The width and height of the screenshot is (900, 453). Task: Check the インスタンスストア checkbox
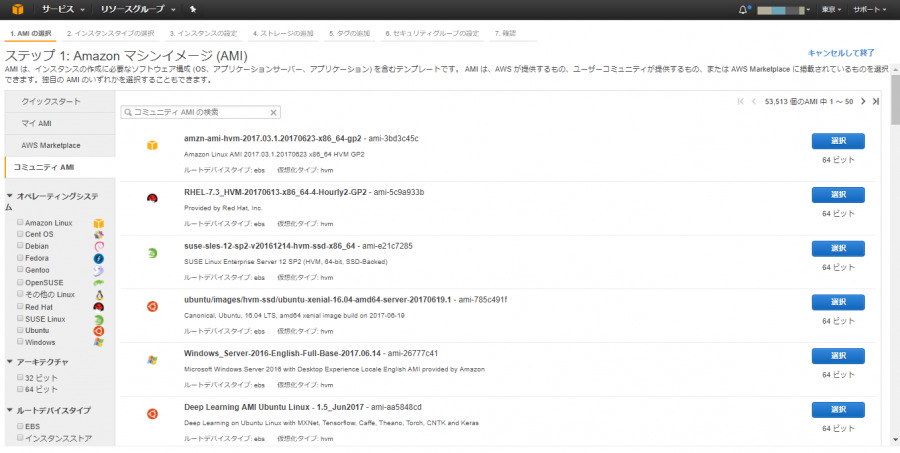(20, 437)
